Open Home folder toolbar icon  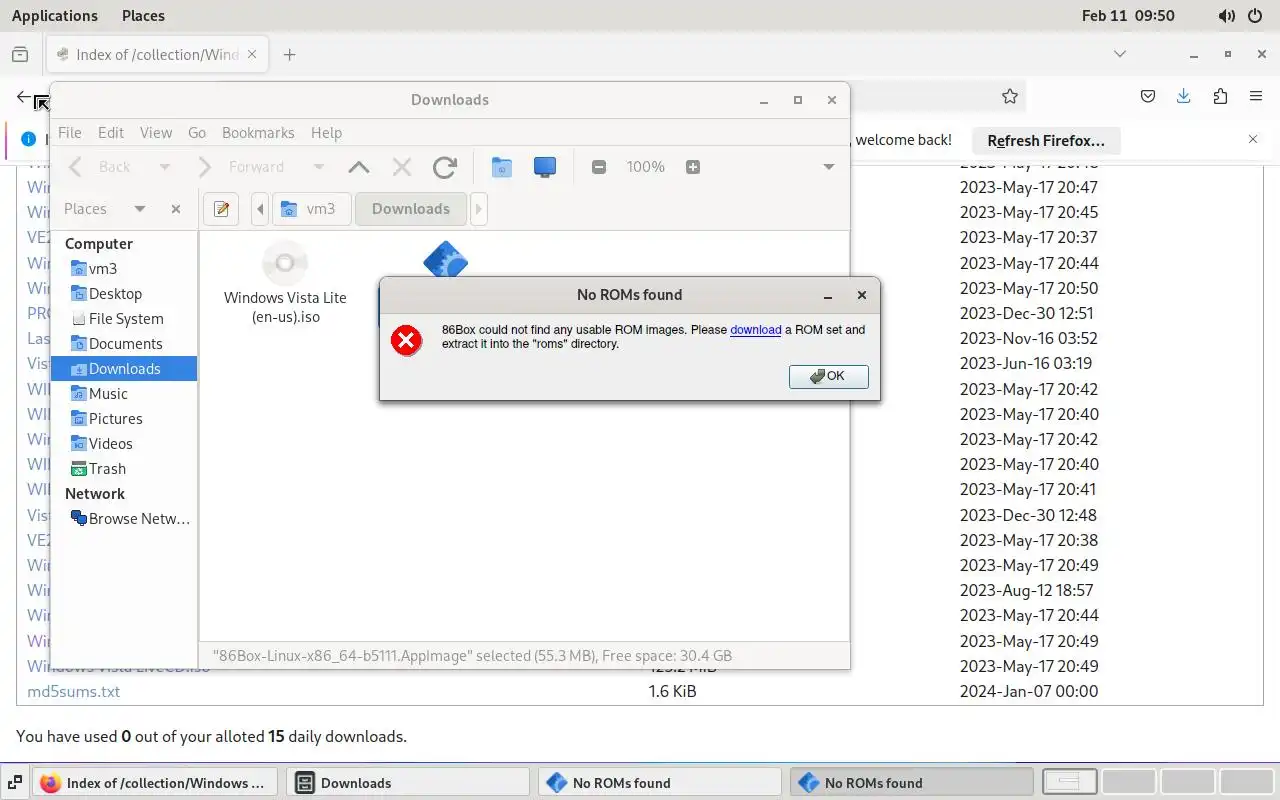pyautogui.click(x=502, y=167)
